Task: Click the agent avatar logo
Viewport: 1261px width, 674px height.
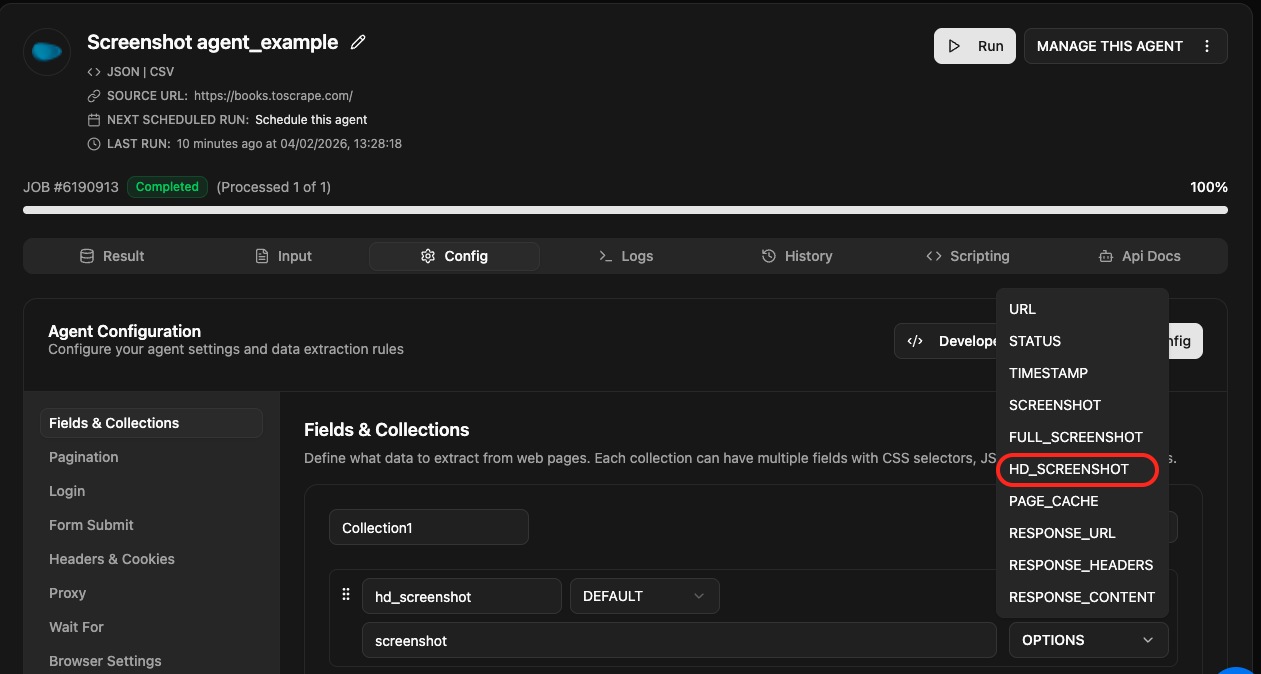Action: point(46,51)
